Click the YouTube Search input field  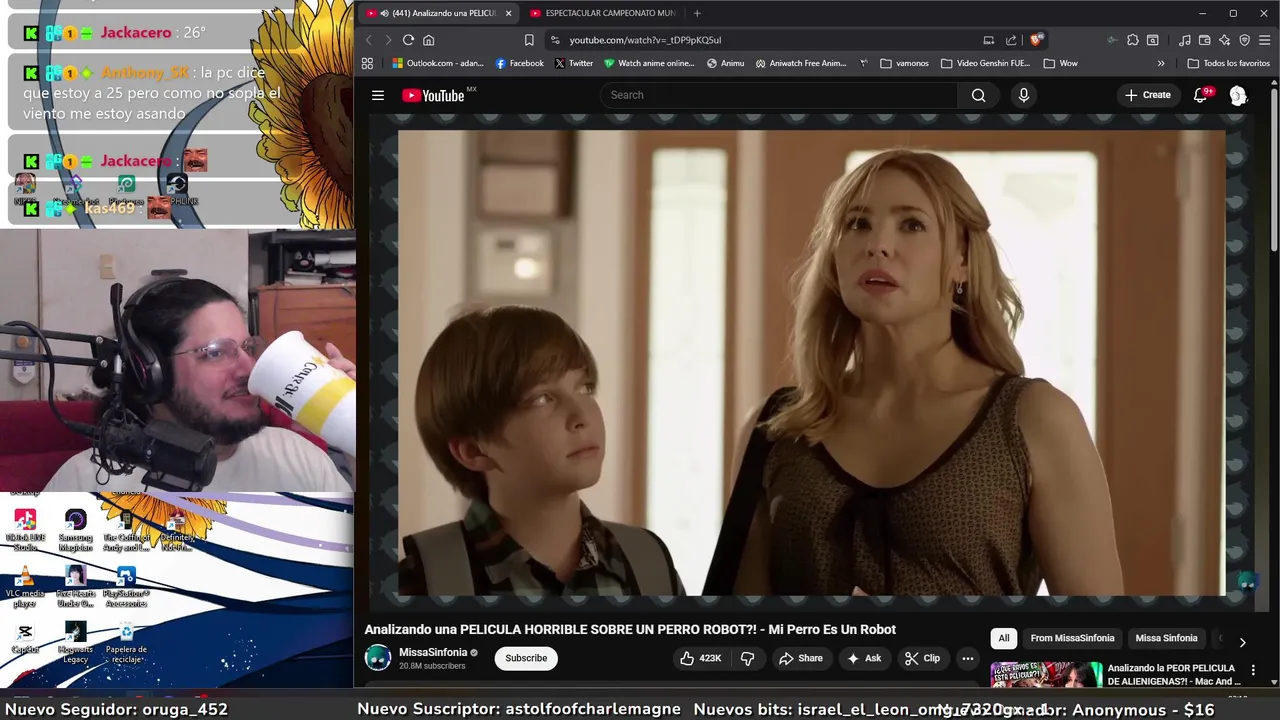[779, 95]
